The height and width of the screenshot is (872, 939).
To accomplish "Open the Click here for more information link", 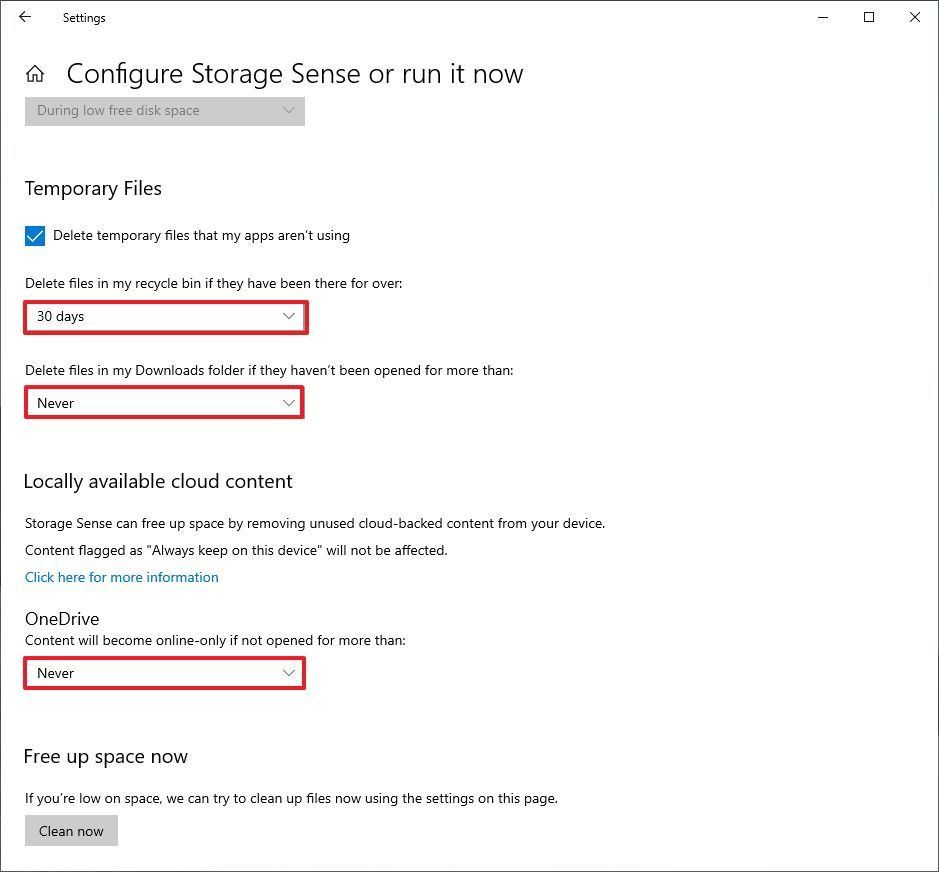I will point(121,577).
